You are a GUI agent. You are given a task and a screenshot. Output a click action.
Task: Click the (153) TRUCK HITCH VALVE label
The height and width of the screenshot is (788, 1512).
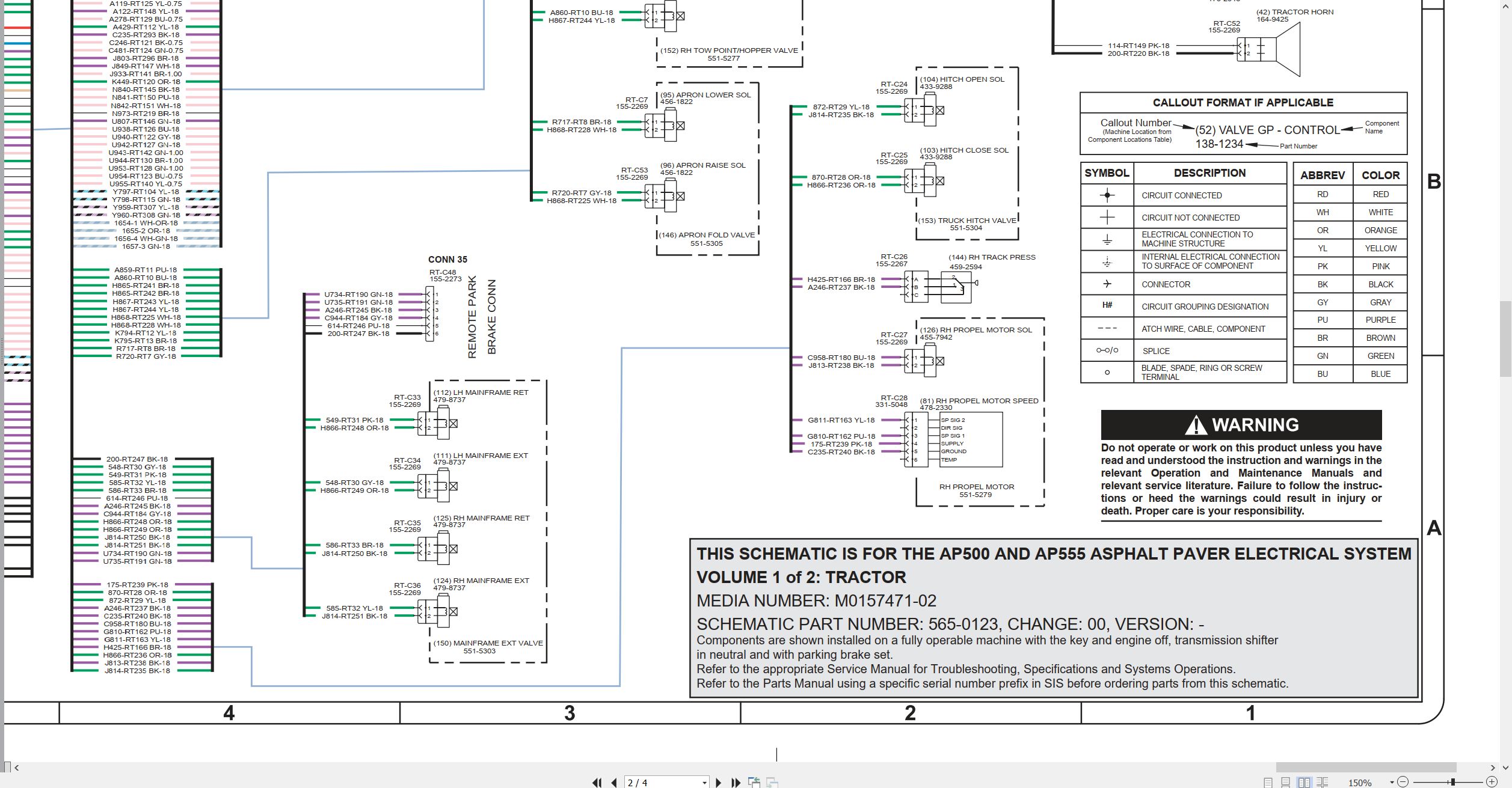[968, 221]
